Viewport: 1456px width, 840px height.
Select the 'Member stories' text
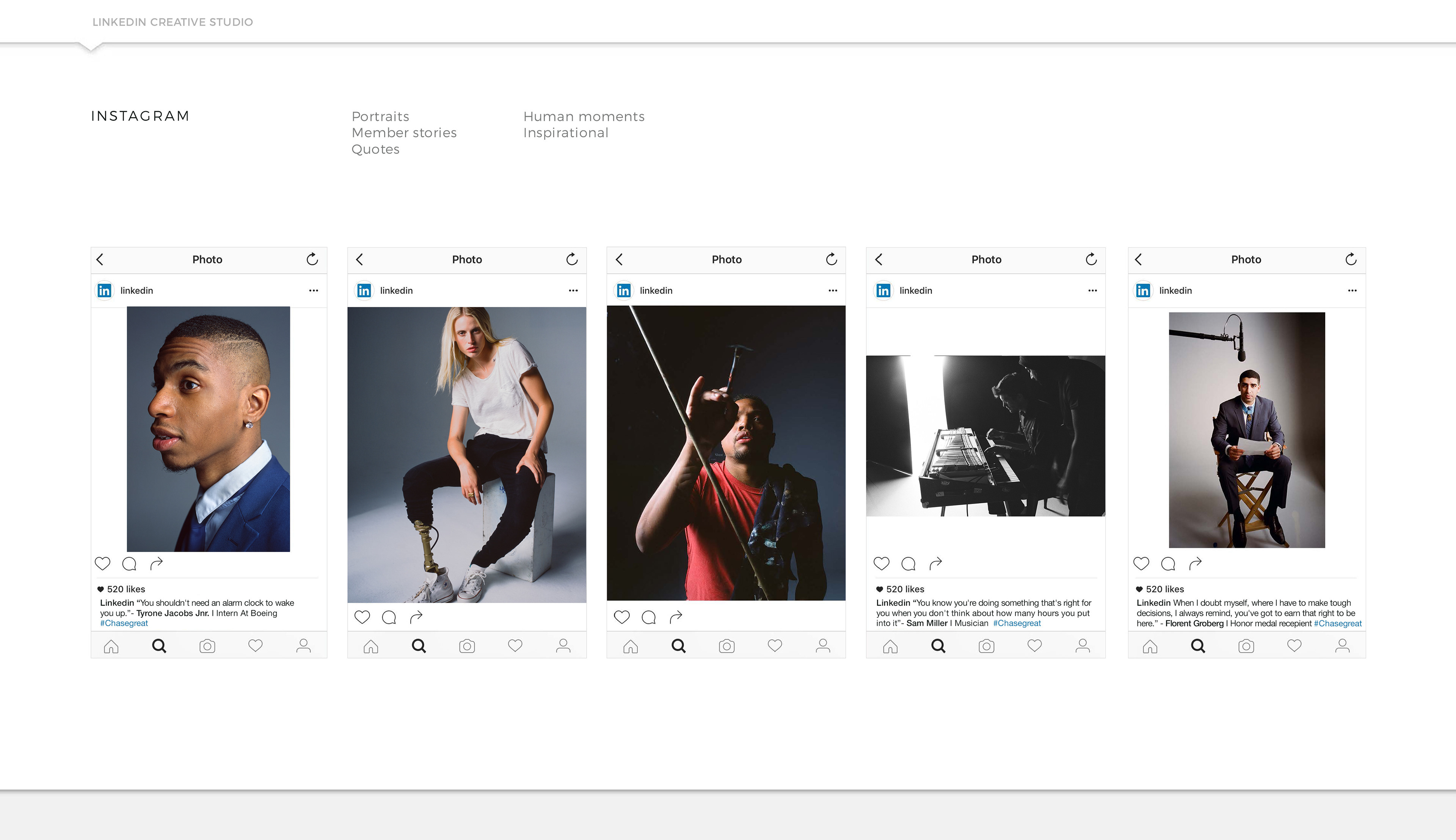(404, 133)
